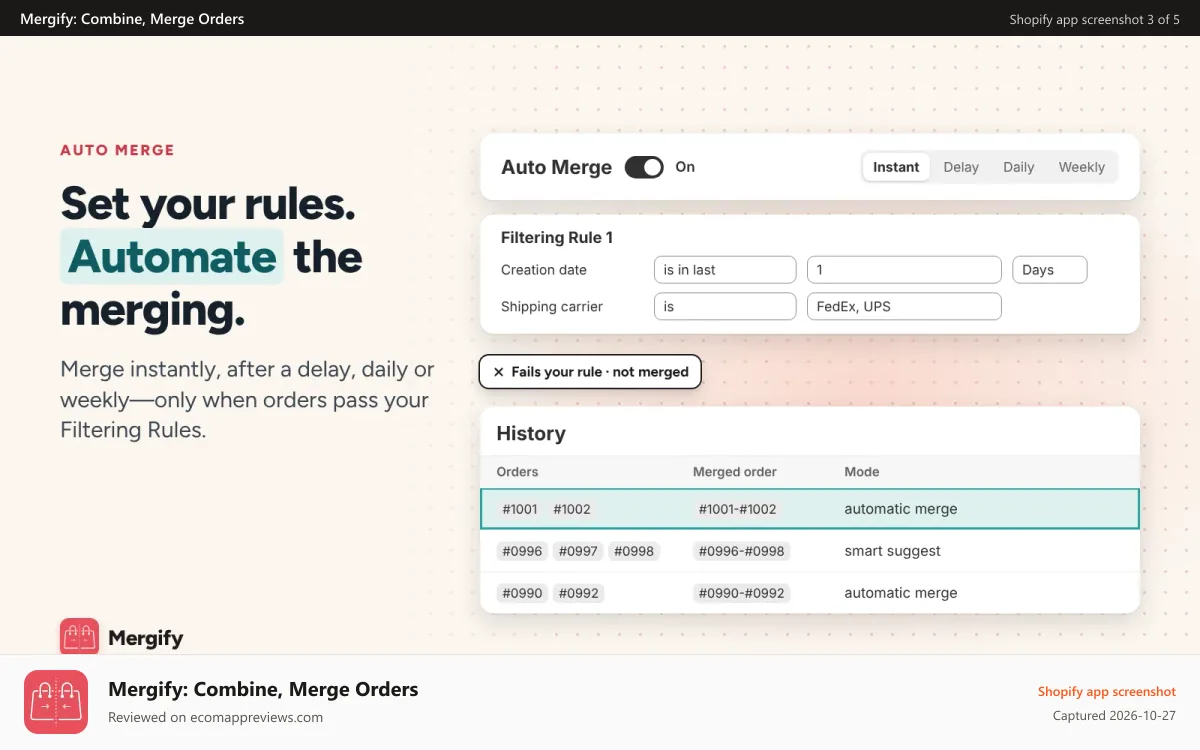Click the 'Filtering Rule 1' heading

pos(557,238)
